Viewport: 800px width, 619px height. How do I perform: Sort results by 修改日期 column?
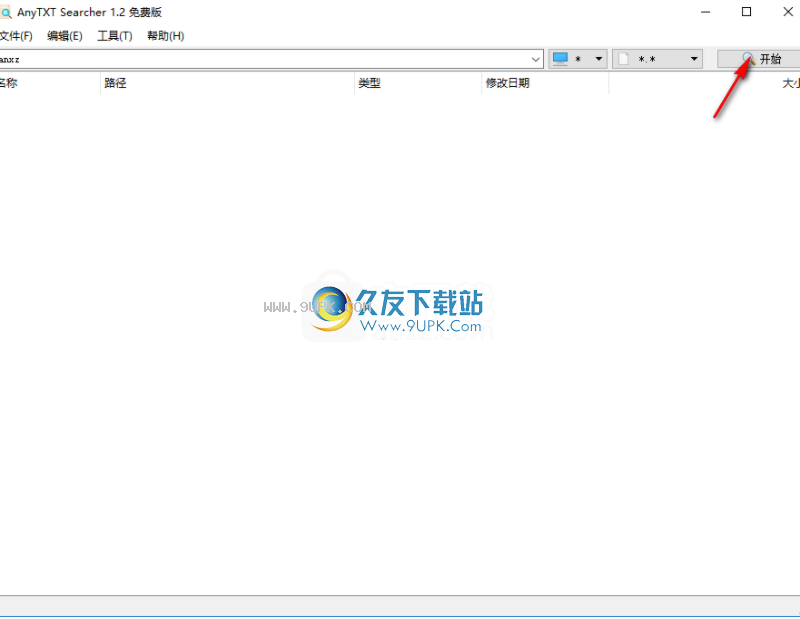click(545, 83)
